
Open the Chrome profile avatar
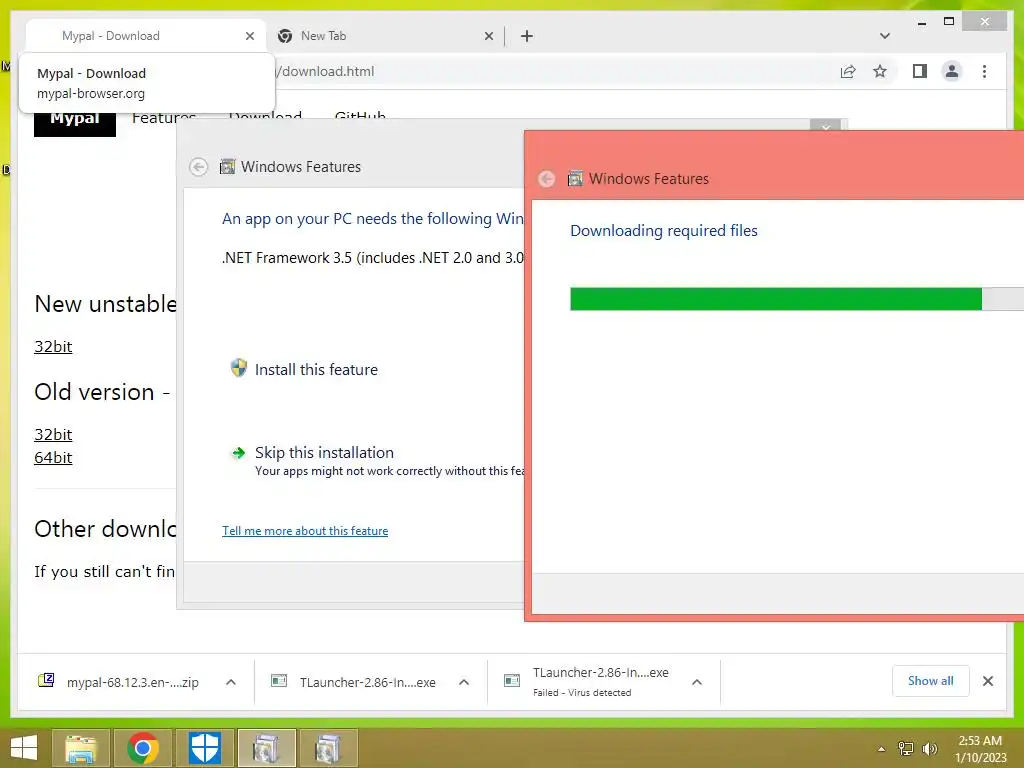(952, 71)
